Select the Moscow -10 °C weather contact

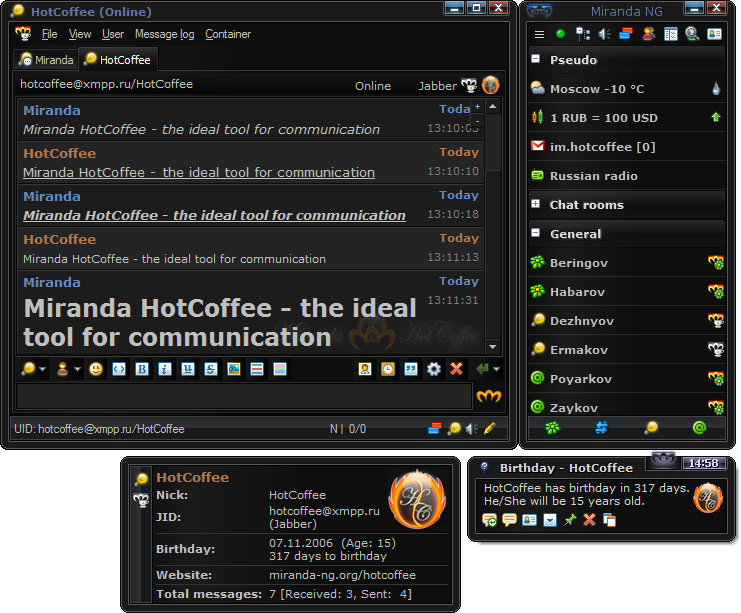(627, 88)
